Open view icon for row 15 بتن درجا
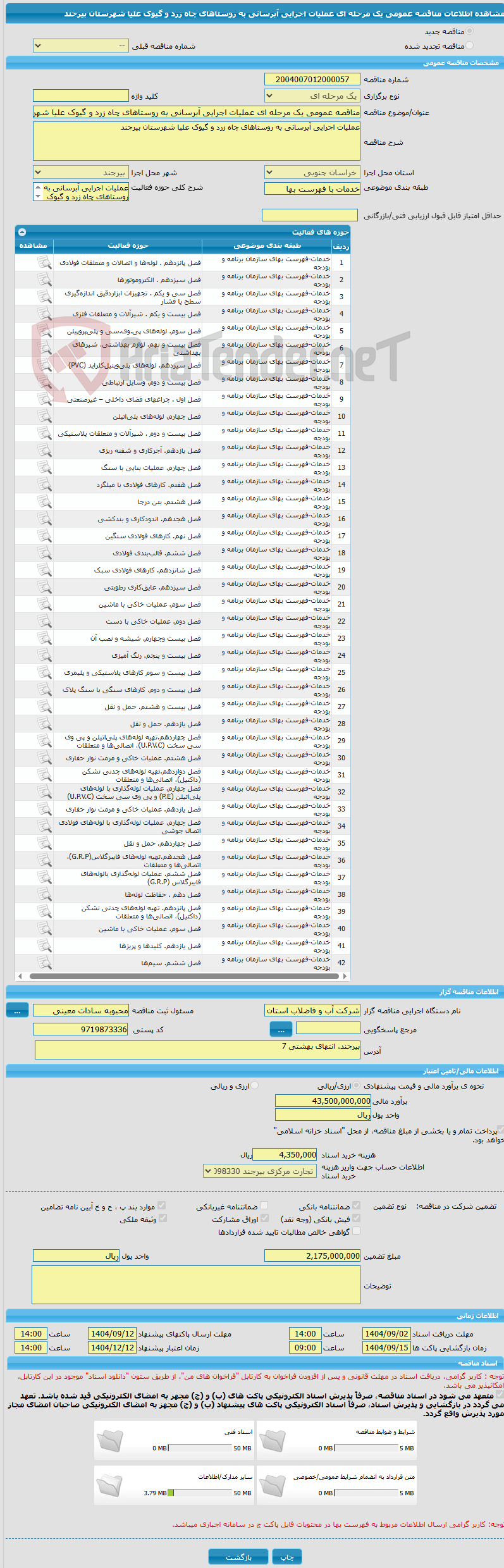 [44, 502]
